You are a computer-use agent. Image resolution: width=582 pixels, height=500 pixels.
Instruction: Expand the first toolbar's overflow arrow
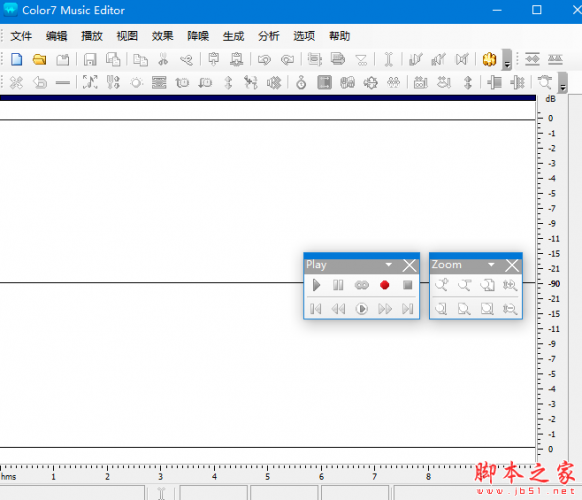(x=507, y=60)
